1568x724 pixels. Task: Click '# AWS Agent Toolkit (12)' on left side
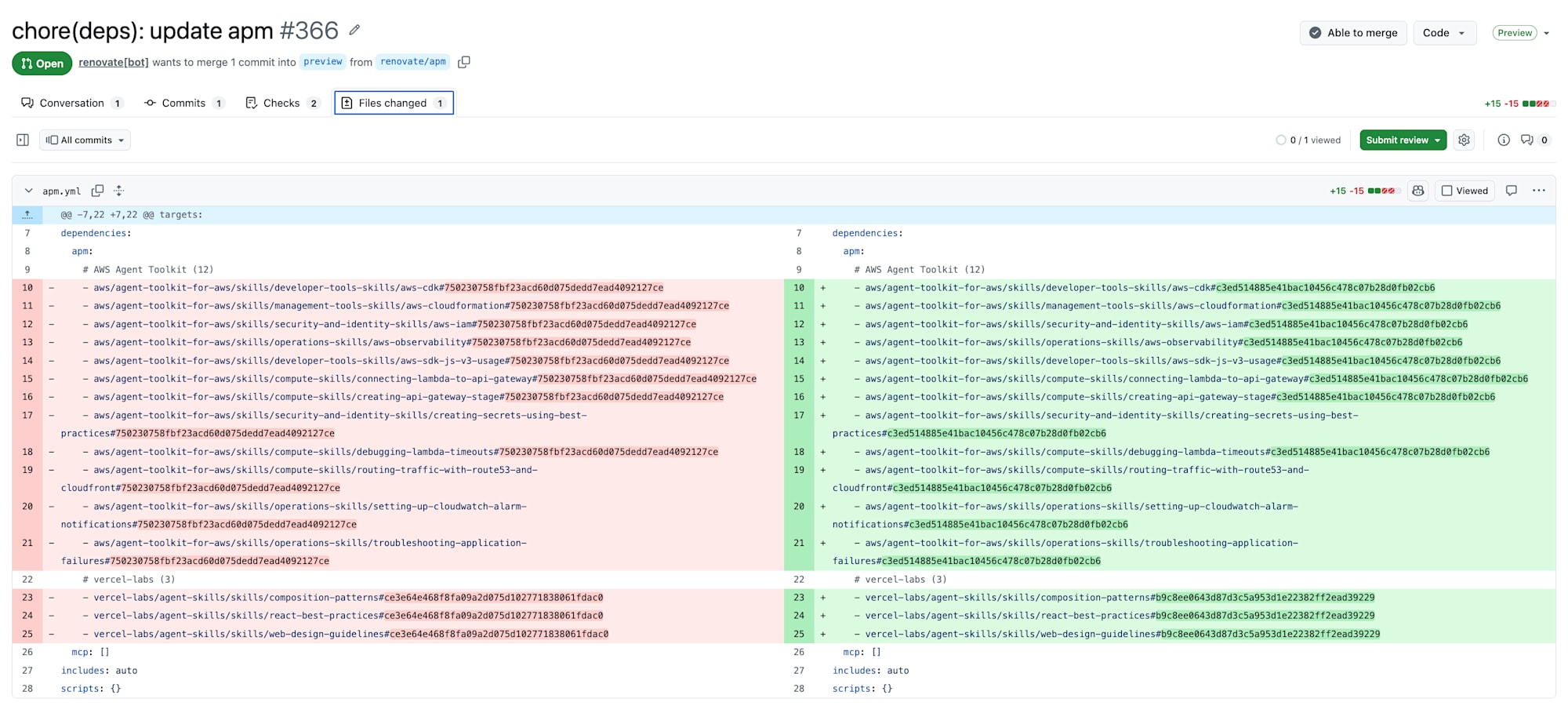point(148,270)
